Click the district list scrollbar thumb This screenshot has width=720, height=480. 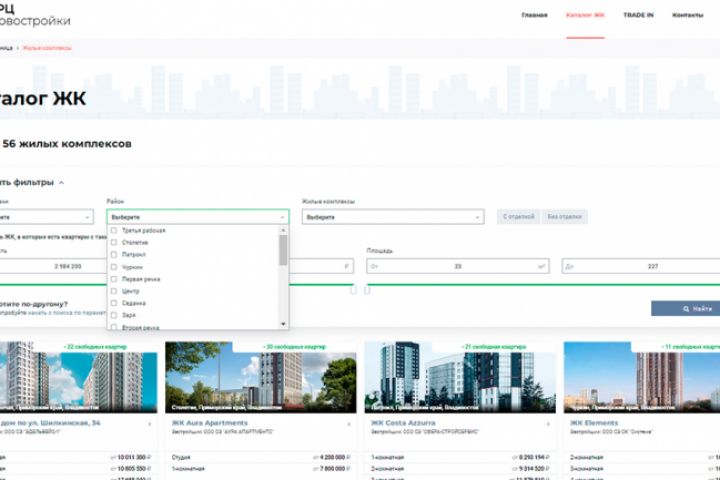coord(283,250)
